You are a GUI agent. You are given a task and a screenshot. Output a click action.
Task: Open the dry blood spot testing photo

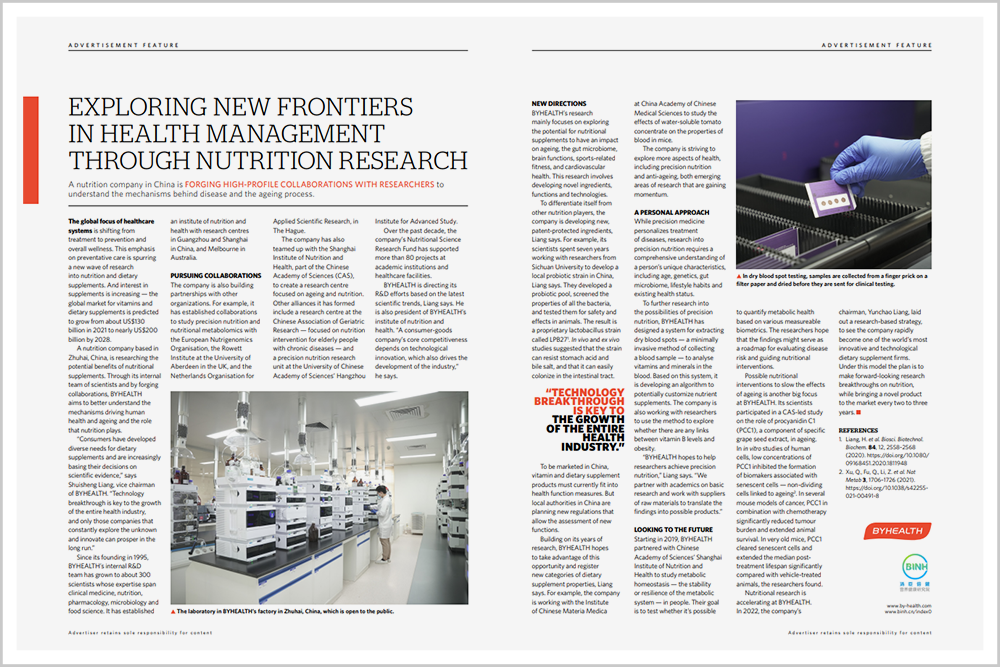click(834, 184)
